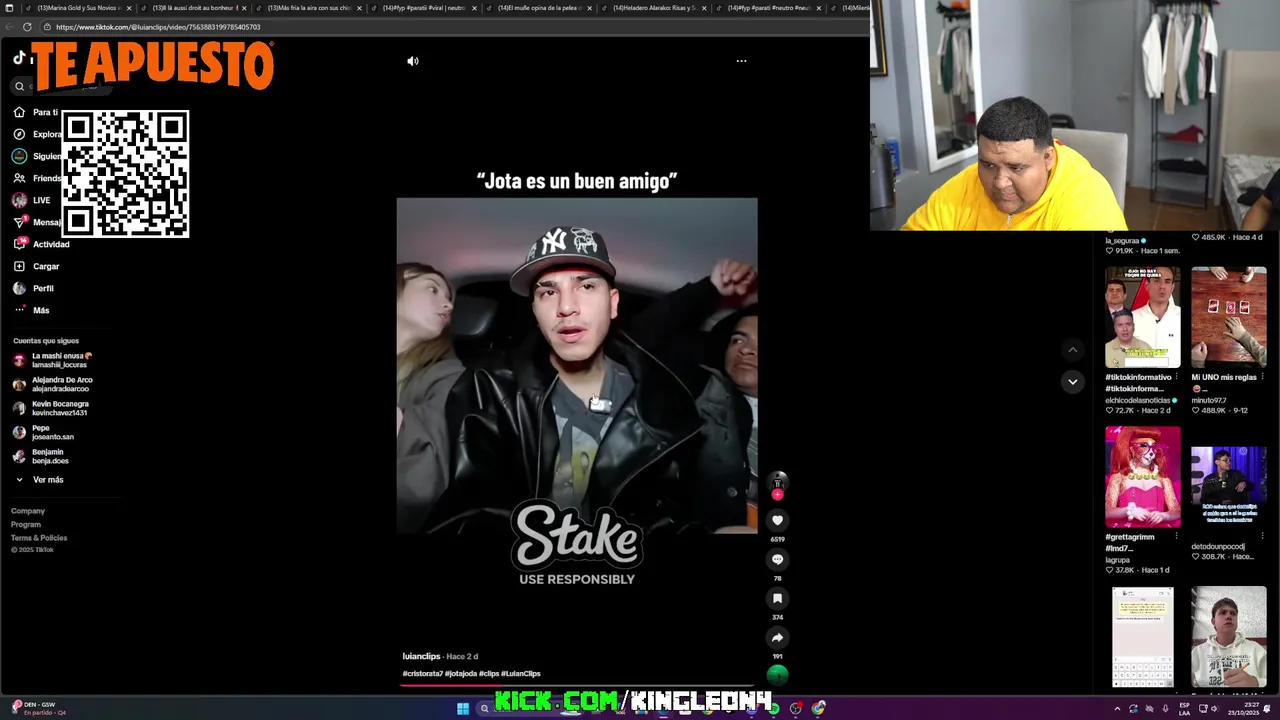
Task: Close the Marina Gold y Sus Novios tab
Action: click(128, 8)
